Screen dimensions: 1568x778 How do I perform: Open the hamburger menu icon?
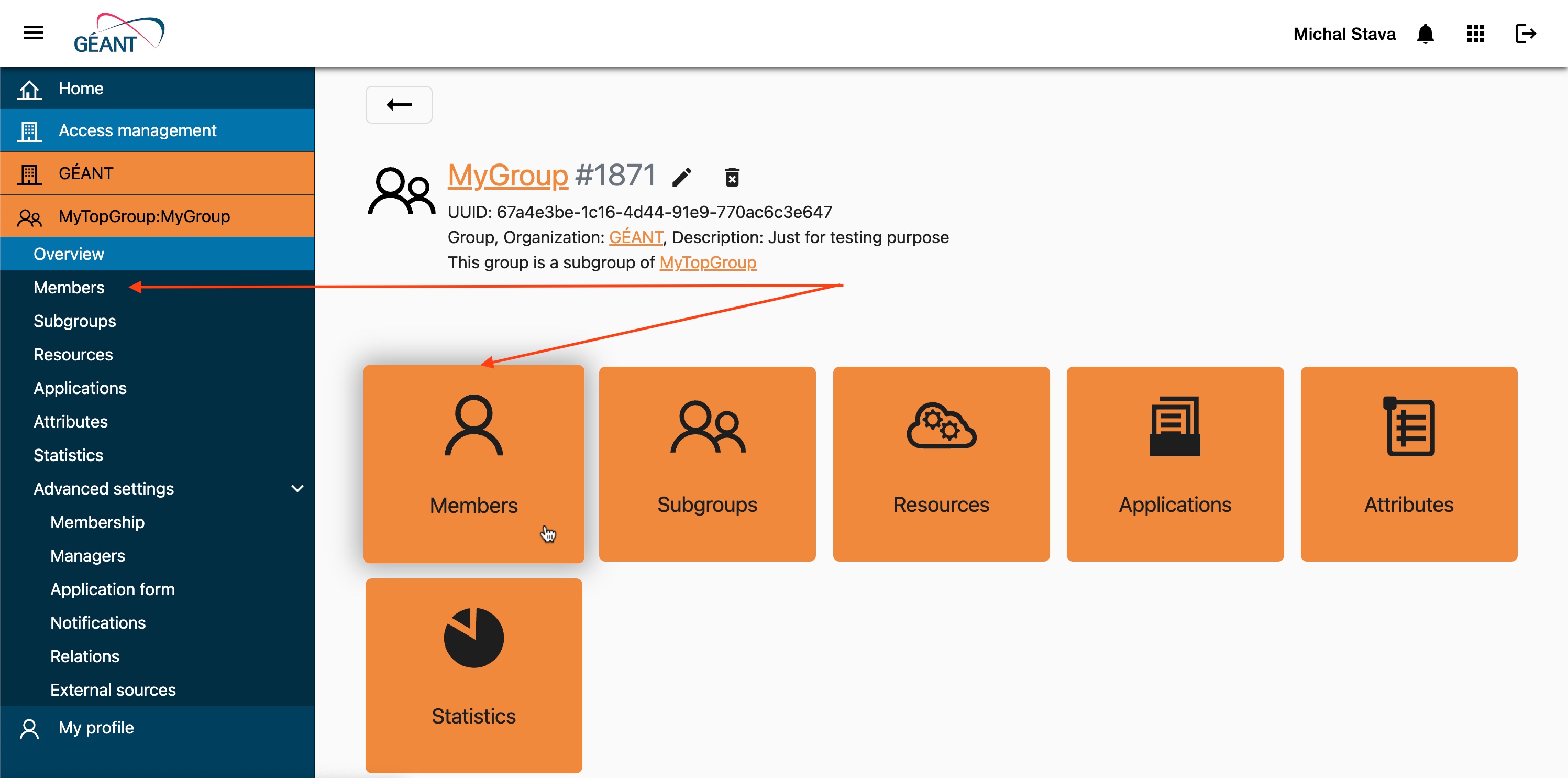click(x=34, y=33)
